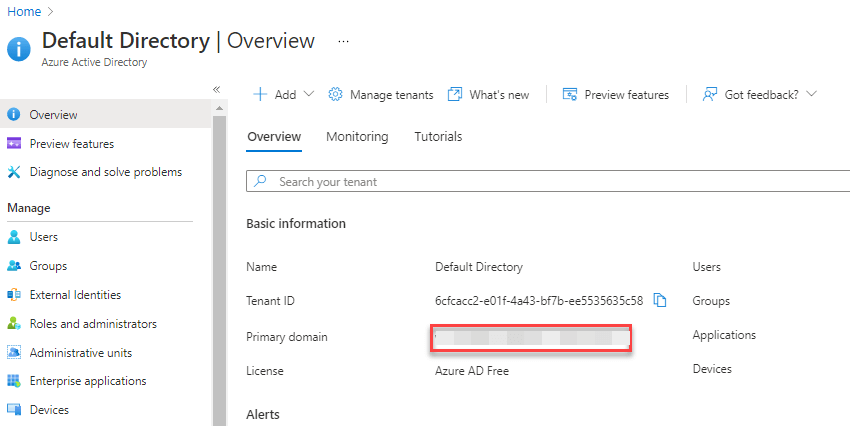Screen dimensions: 850x426
Task: Click the Basic information heading
Action: point(296,224)
